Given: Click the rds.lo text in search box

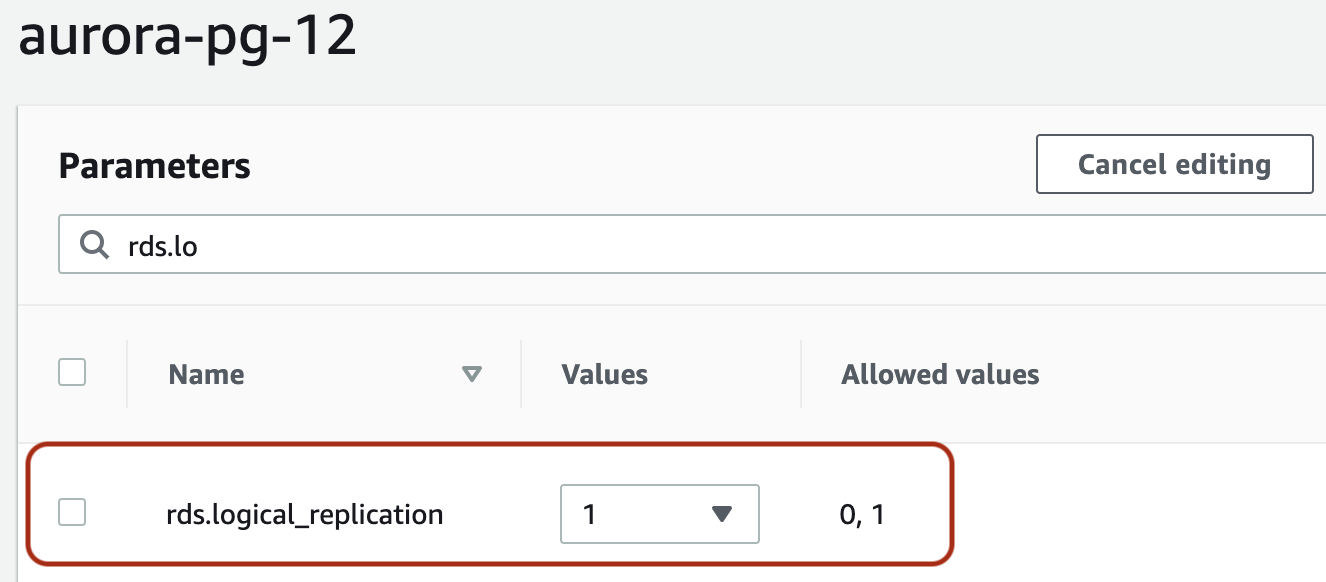Looking at the screenshot, I should pyautogui.click(x=163, y=246).
